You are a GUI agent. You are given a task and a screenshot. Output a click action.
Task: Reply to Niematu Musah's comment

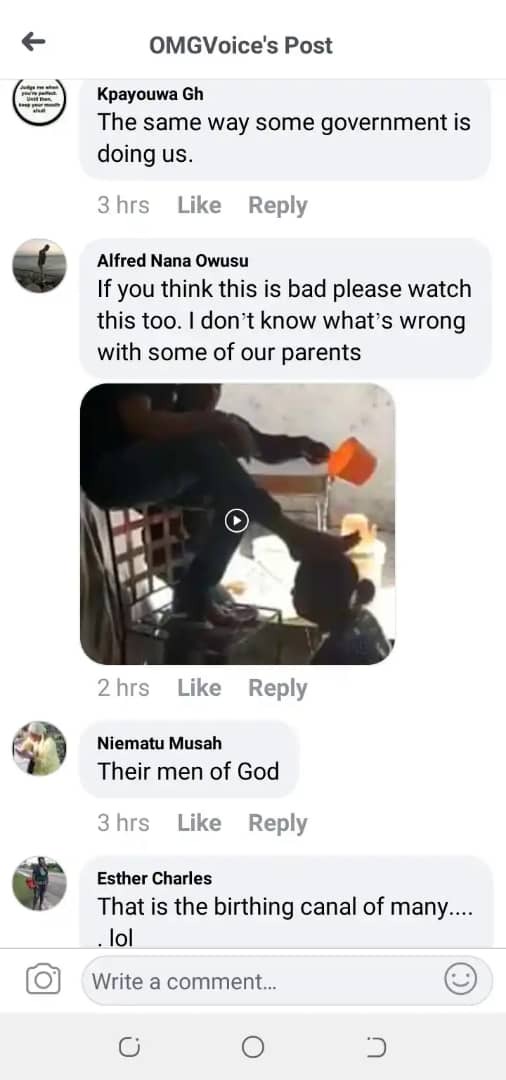click(277, 823)
